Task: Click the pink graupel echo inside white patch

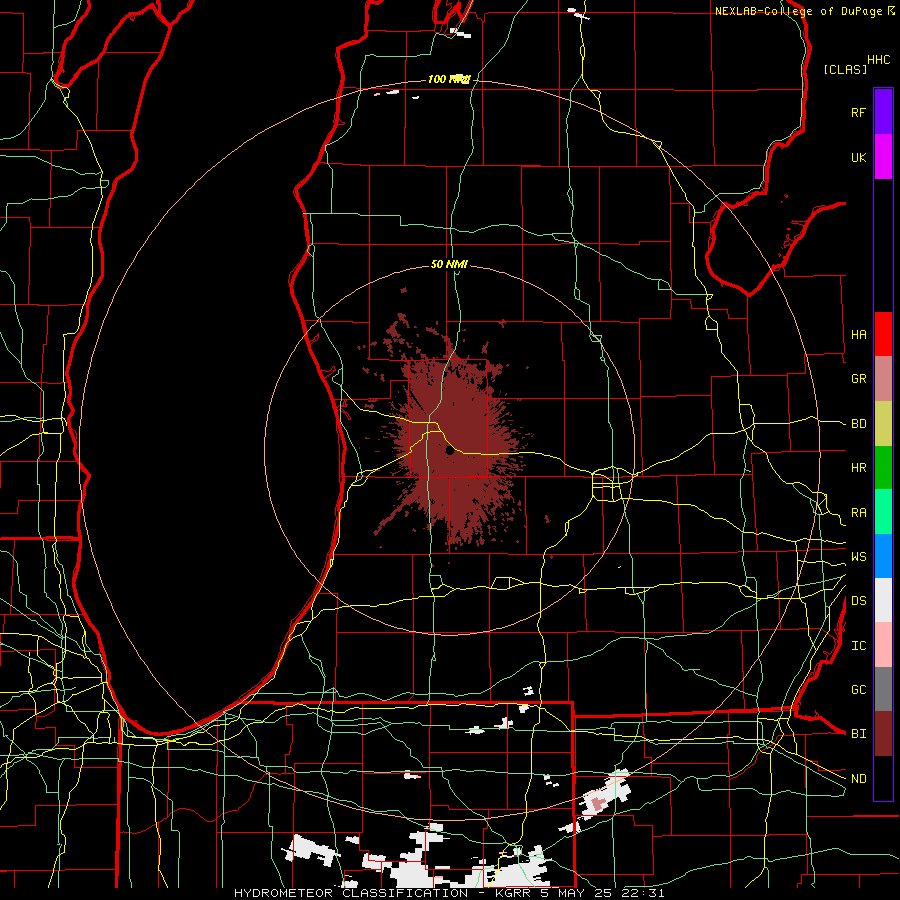Action: pos(598,802)
